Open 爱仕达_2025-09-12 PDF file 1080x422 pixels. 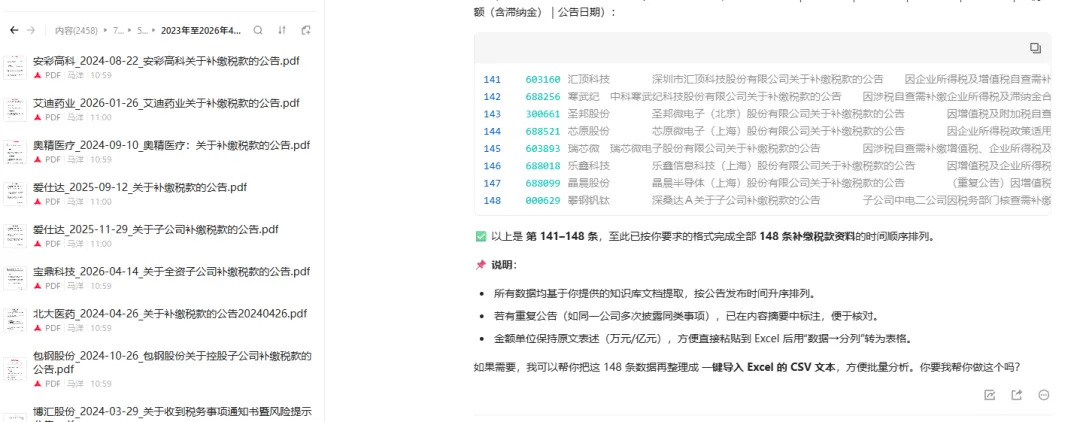click(140, 187)
